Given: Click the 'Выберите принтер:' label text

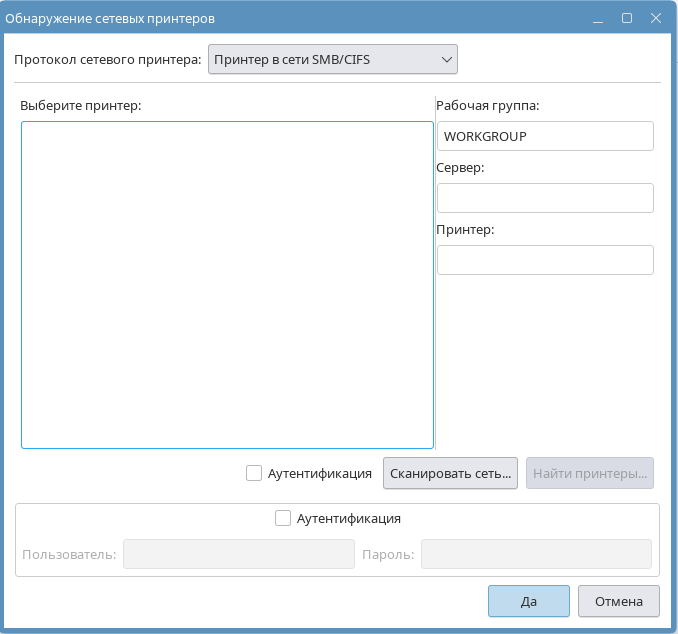Looking at the screenshot, I should 81,105.
